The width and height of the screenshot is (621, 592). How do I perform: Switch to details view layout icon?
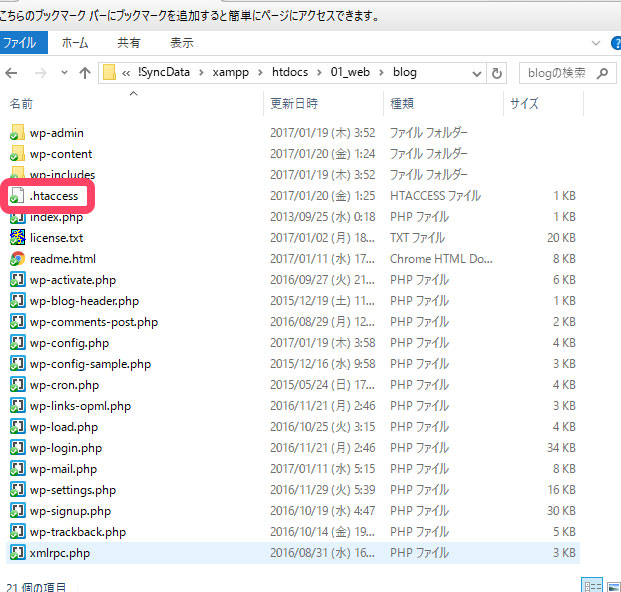point(592,585)
